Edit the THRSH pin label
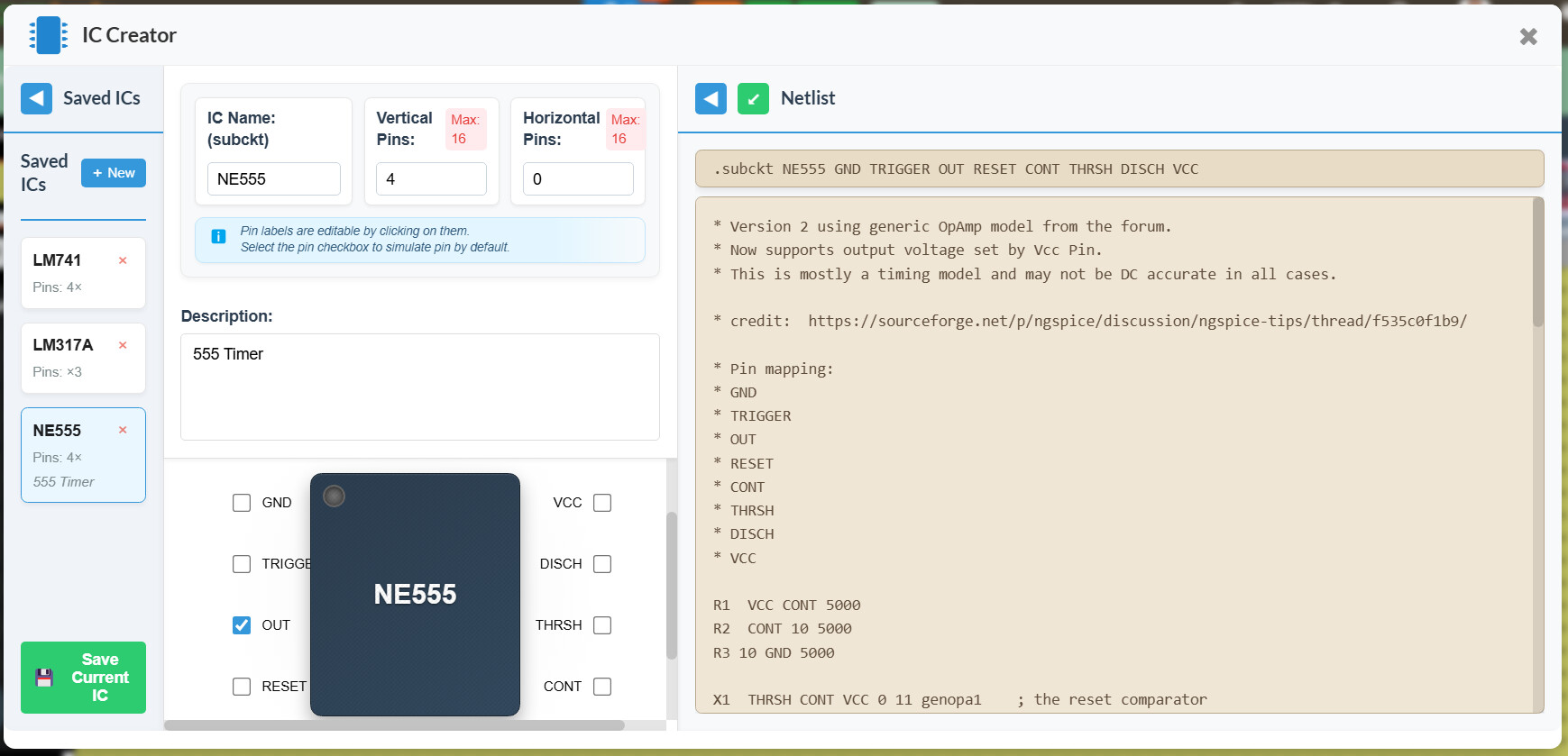The height and width of the screenshot is (756, 1568). click(x=558, y=625)
